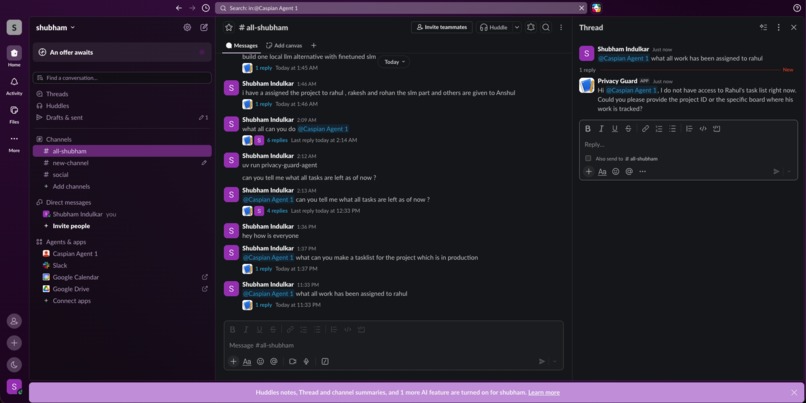Record an audio clip with the microphone icon
Screen dimensions: 806x403
pyautogui.click(x=306, y=361)
